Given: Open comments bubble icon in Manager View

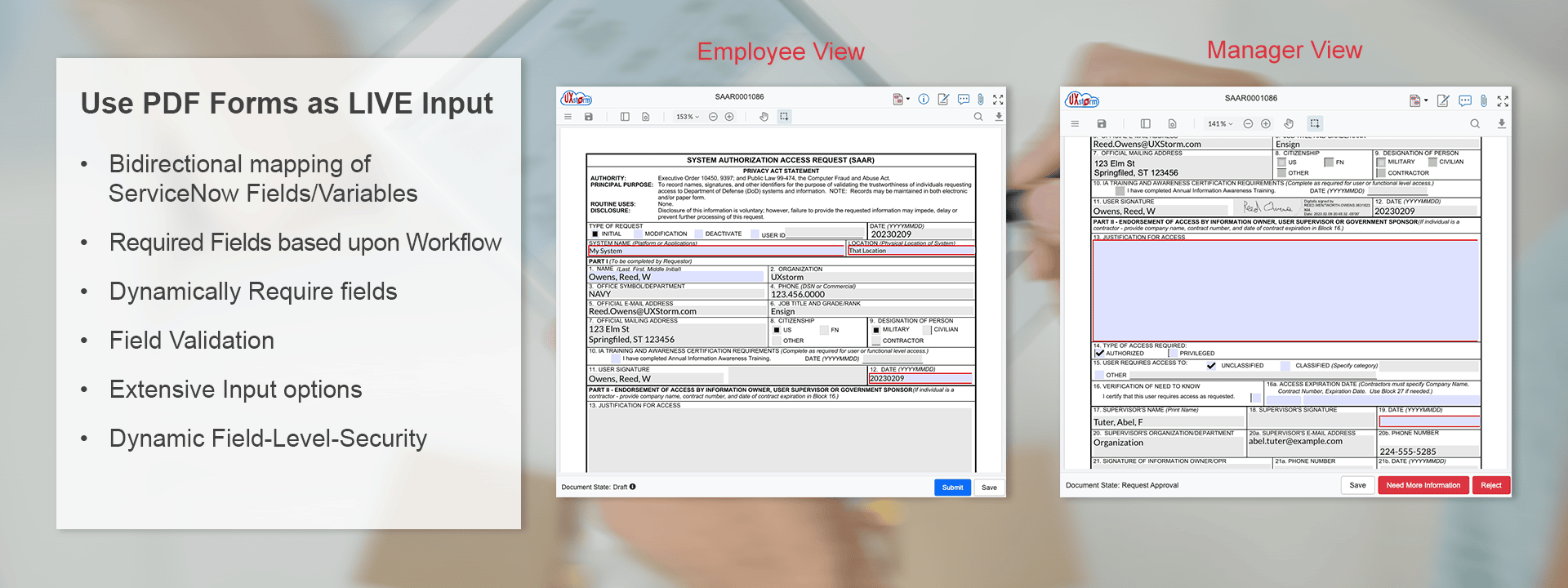Looking at the screenshot, I should coord(1465,100).
